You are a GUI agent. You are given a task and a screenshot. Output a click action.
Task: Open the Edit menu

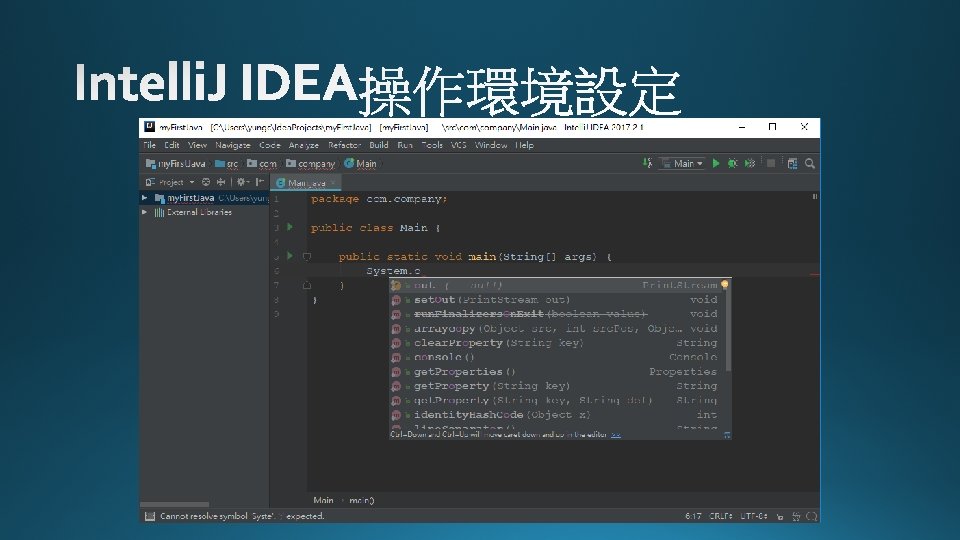click(x=171, y=145)
